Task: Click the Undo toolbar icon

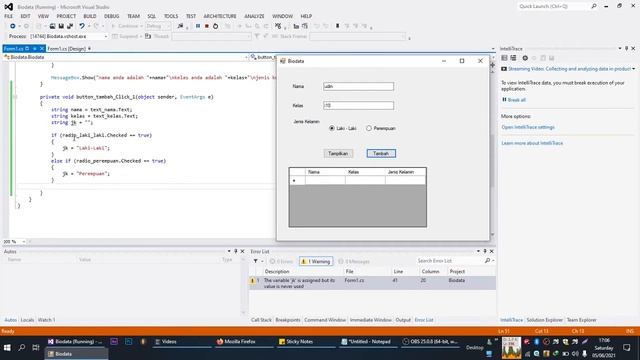Action: 82,26
